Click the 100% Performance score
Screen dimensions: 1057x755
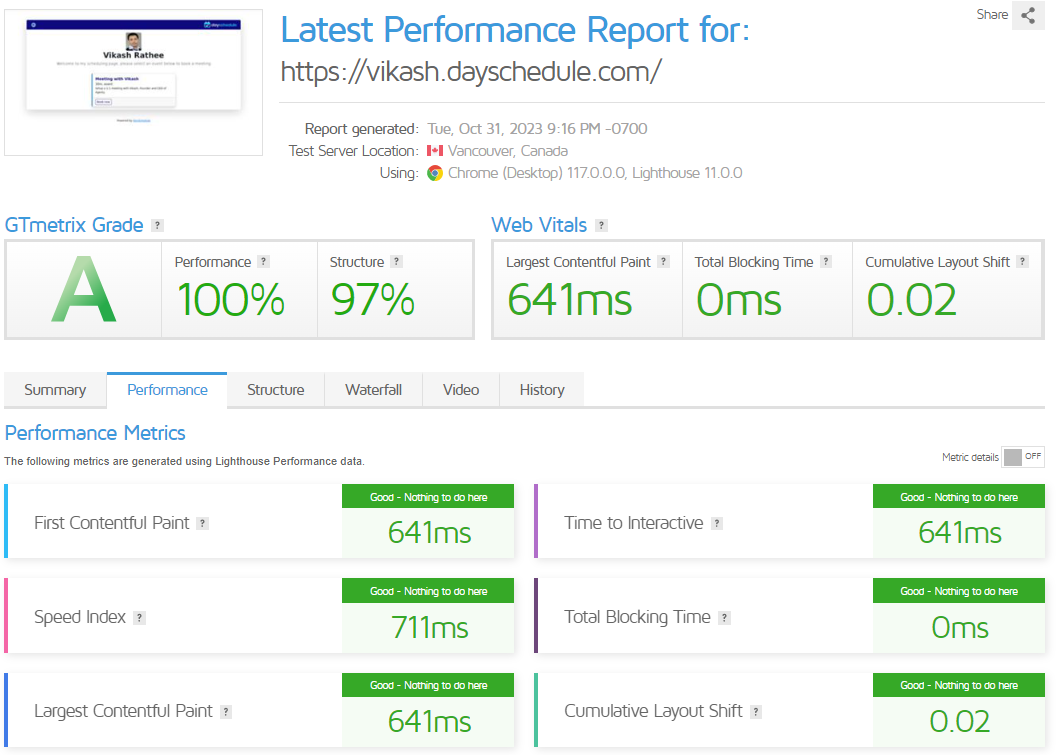[x=231, y=300]
